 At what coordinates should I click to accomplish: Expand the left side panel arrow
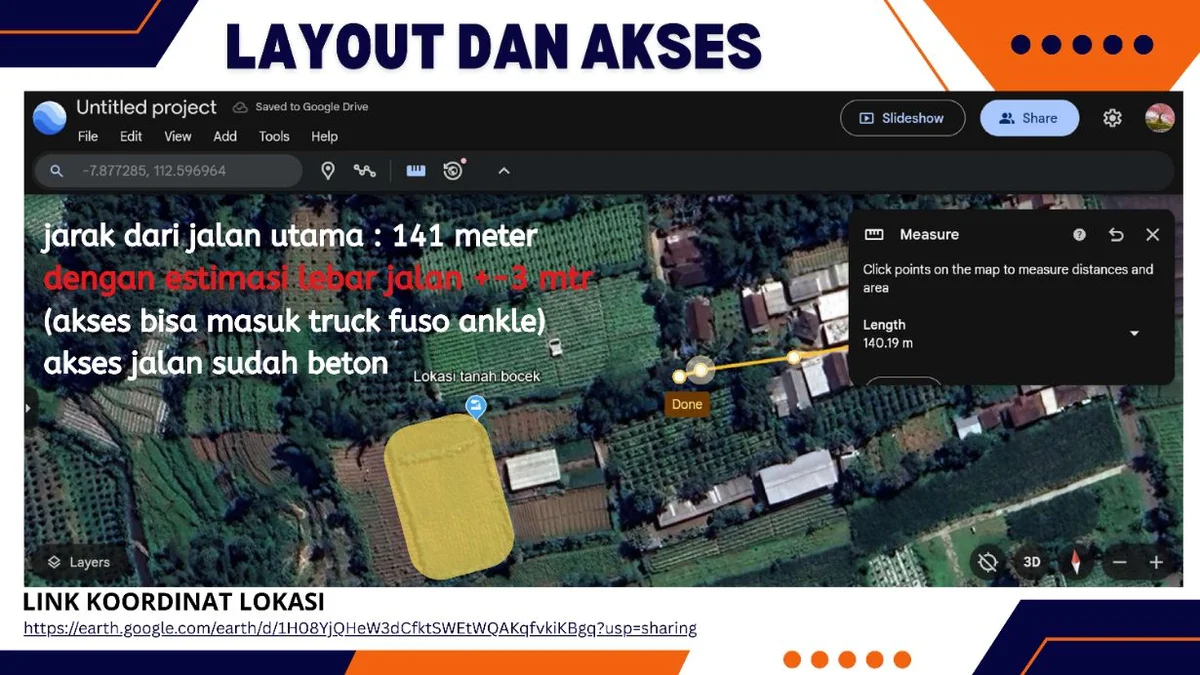[29, 407]
